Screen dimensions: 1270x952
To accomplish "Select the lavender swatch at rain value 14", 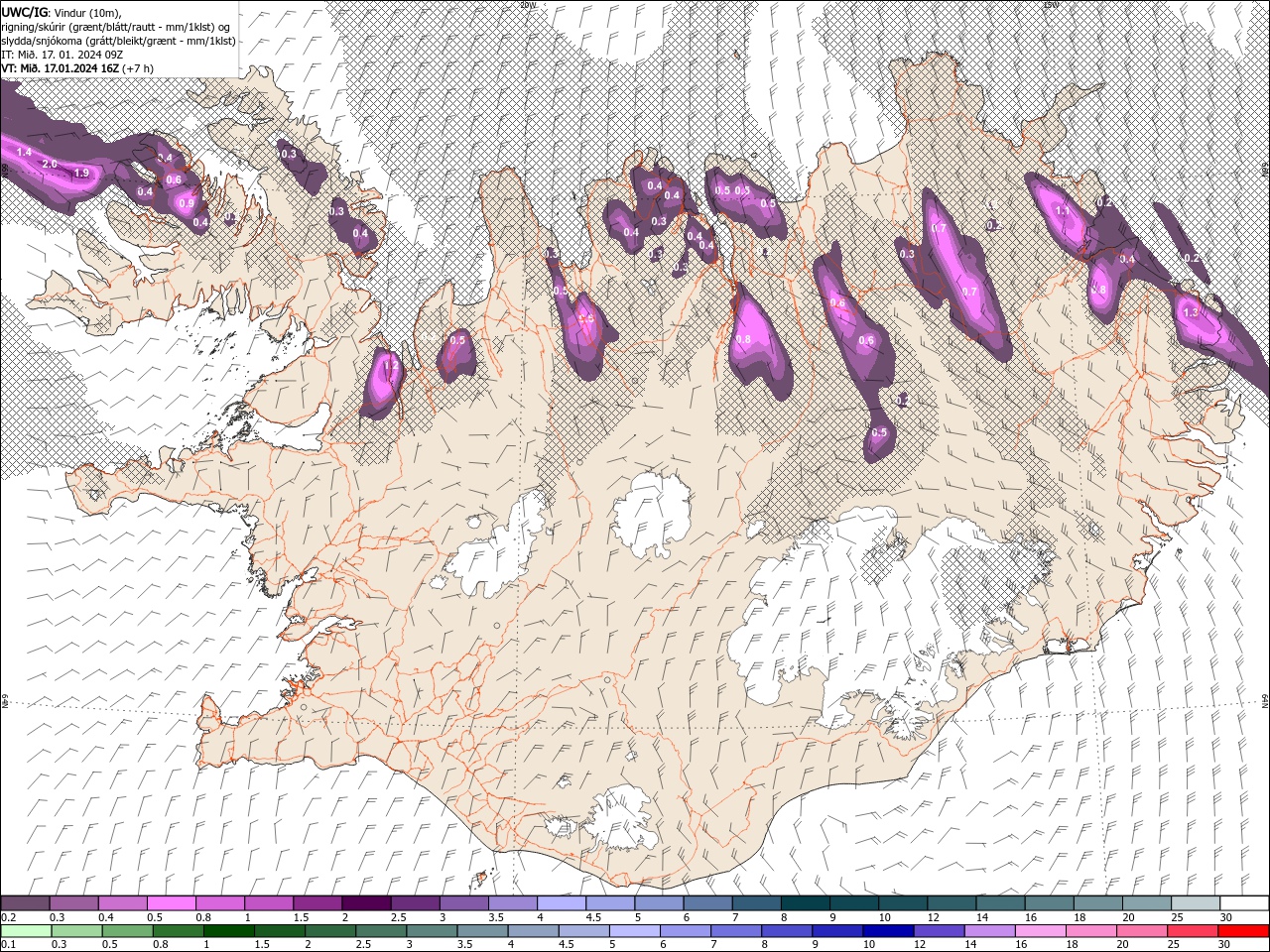I will (x=987, y=931).
